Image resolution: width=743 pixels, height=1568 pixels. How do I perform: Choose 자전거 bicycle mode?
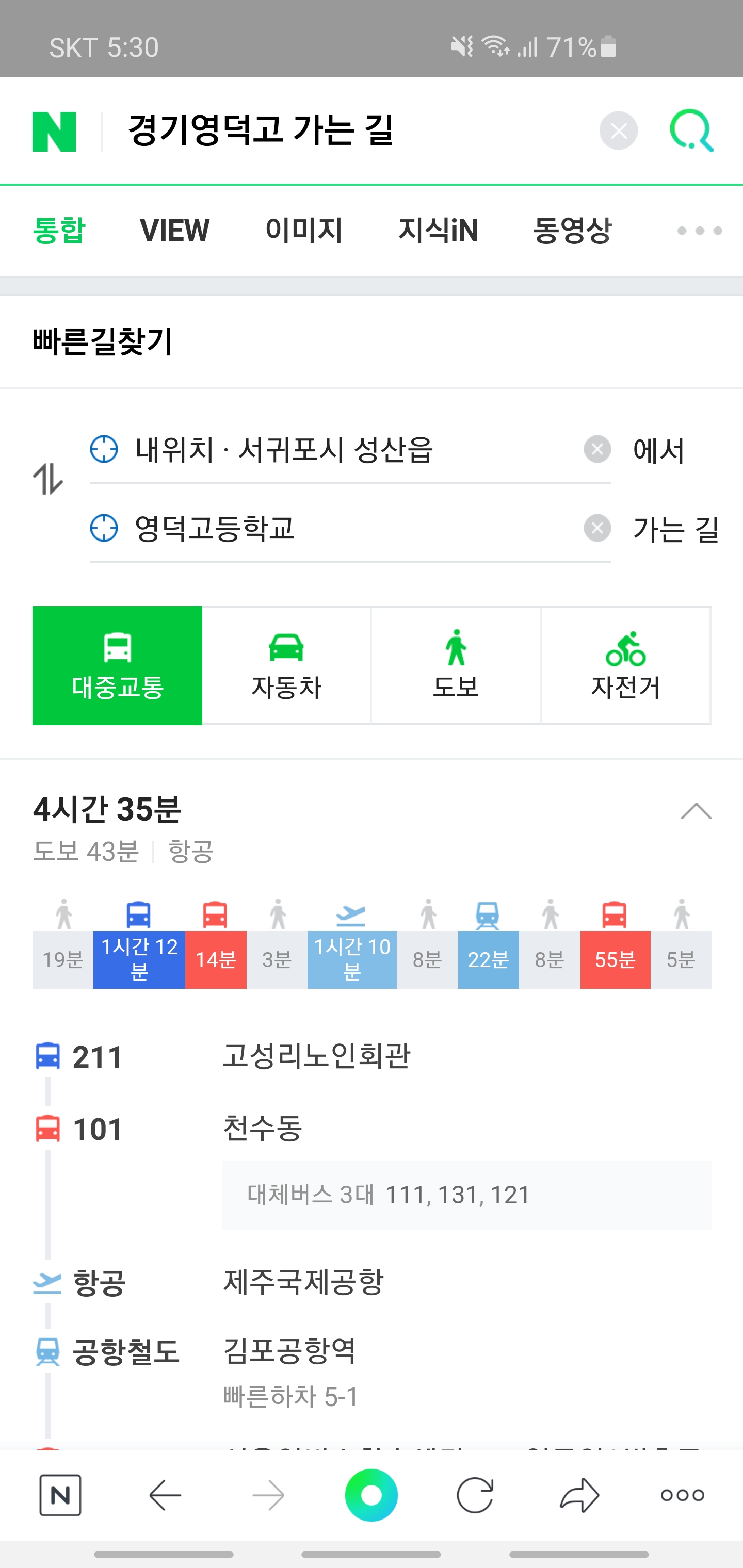click(x=625, y=665)
